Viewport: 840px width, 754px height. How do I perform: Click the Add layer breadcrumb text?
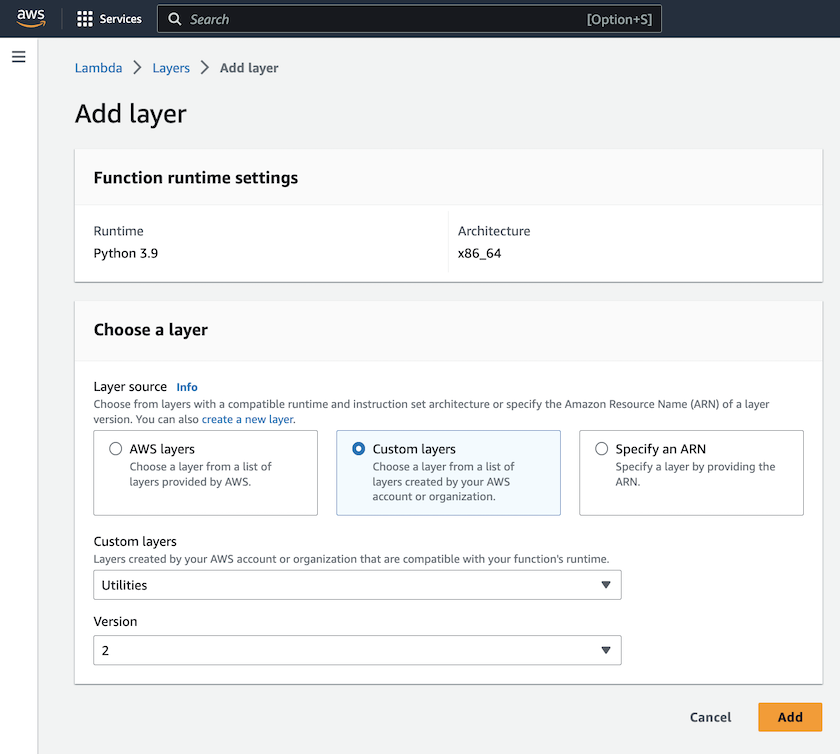pos(249,68)
